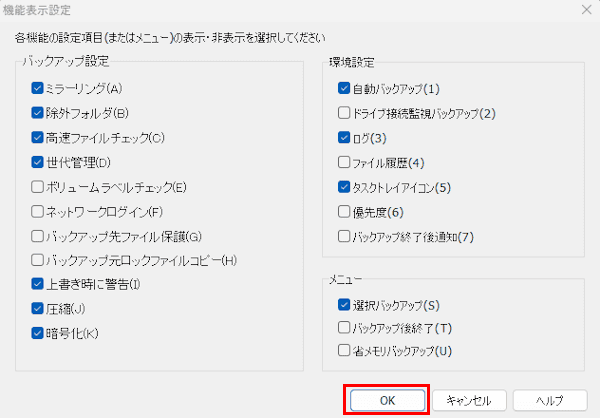
Task: Disable the 除外フォルダ(B) option
Action: point(37,113)
